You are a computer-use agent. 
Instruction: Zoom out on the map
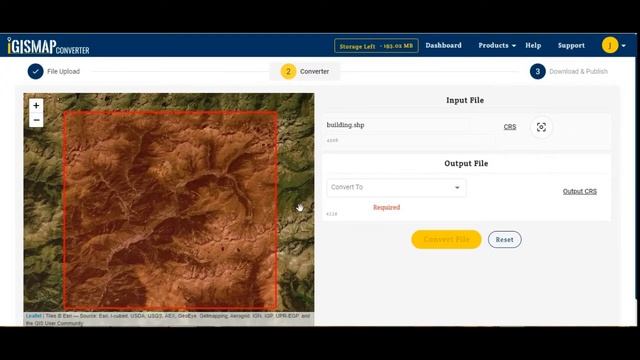[x=36, y=120]
